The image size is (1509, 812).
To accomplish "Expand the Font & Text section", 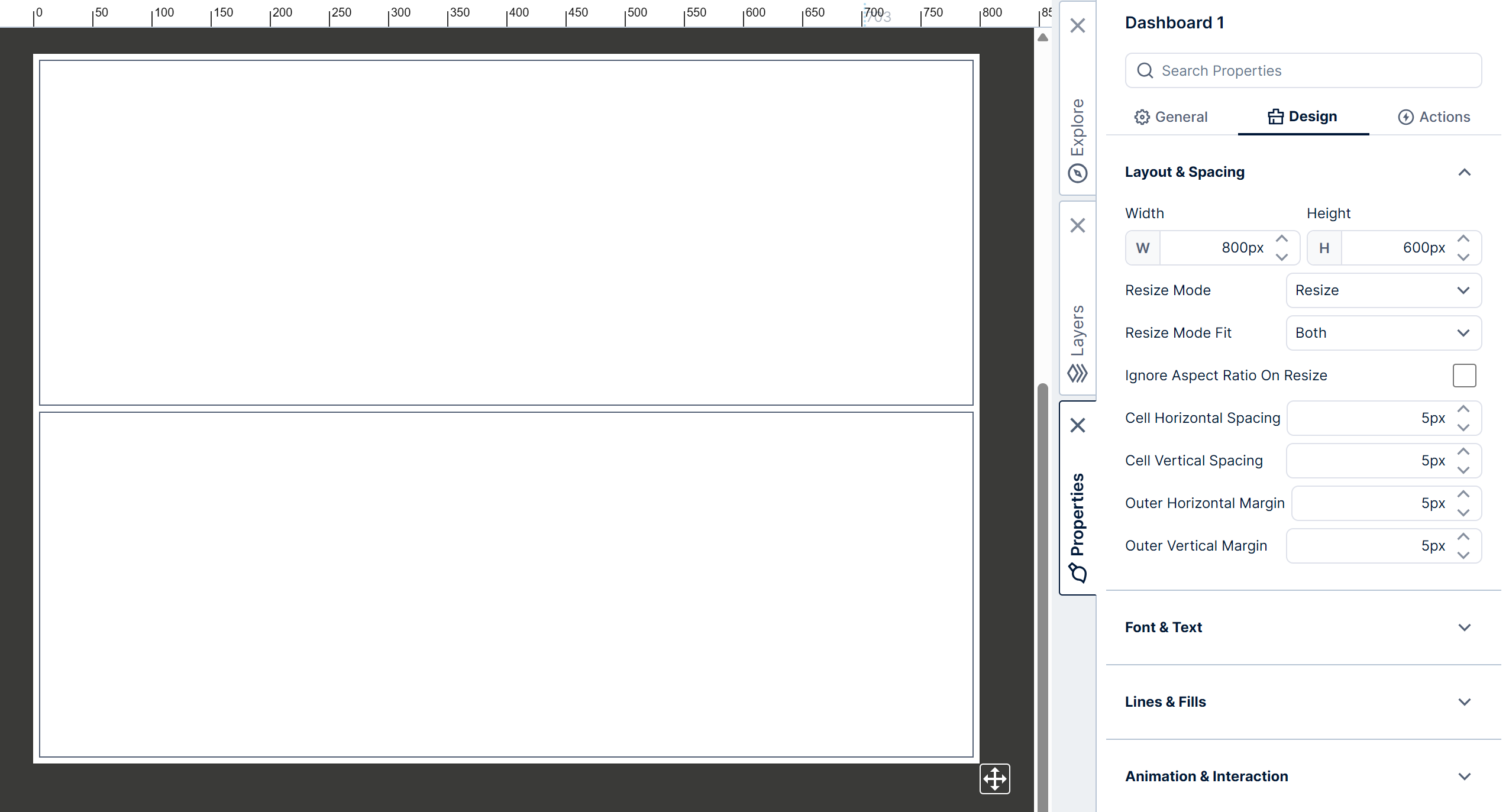I will pos(1465,627).
